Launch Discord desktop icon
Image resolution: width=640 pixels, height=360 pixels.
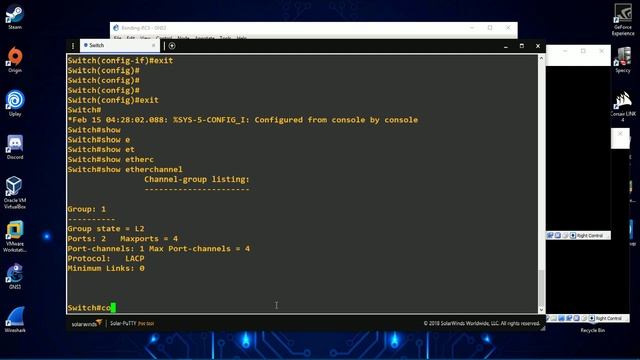click(x=15, y=147)
